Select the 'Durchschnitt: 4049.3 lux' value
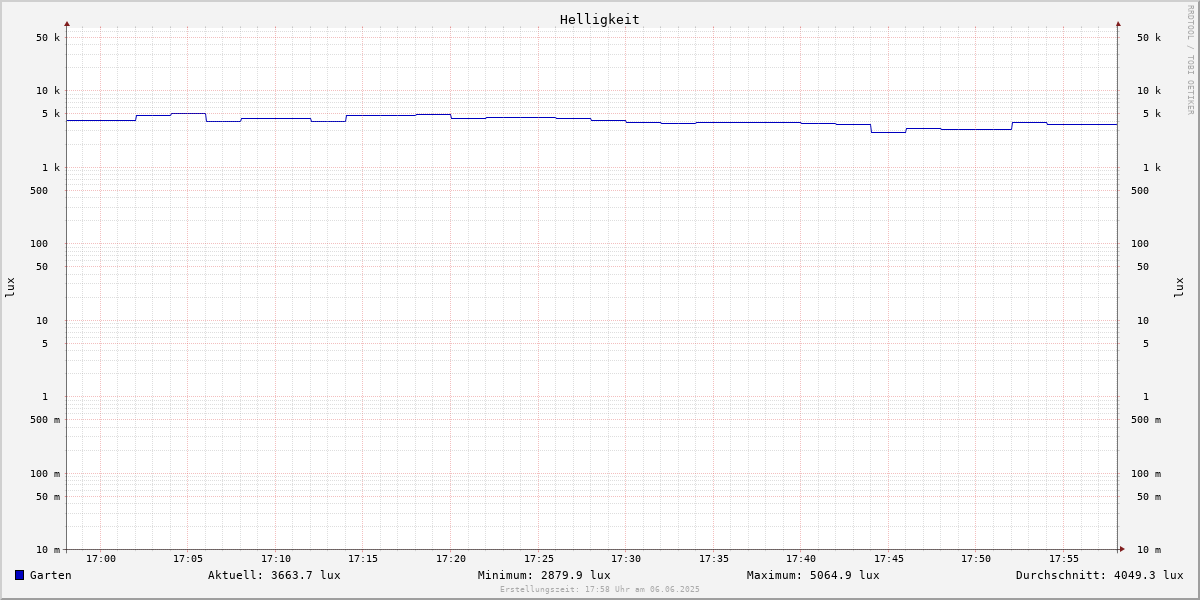The width and height of the screenshot is (1200, 600). point(1100,575)
